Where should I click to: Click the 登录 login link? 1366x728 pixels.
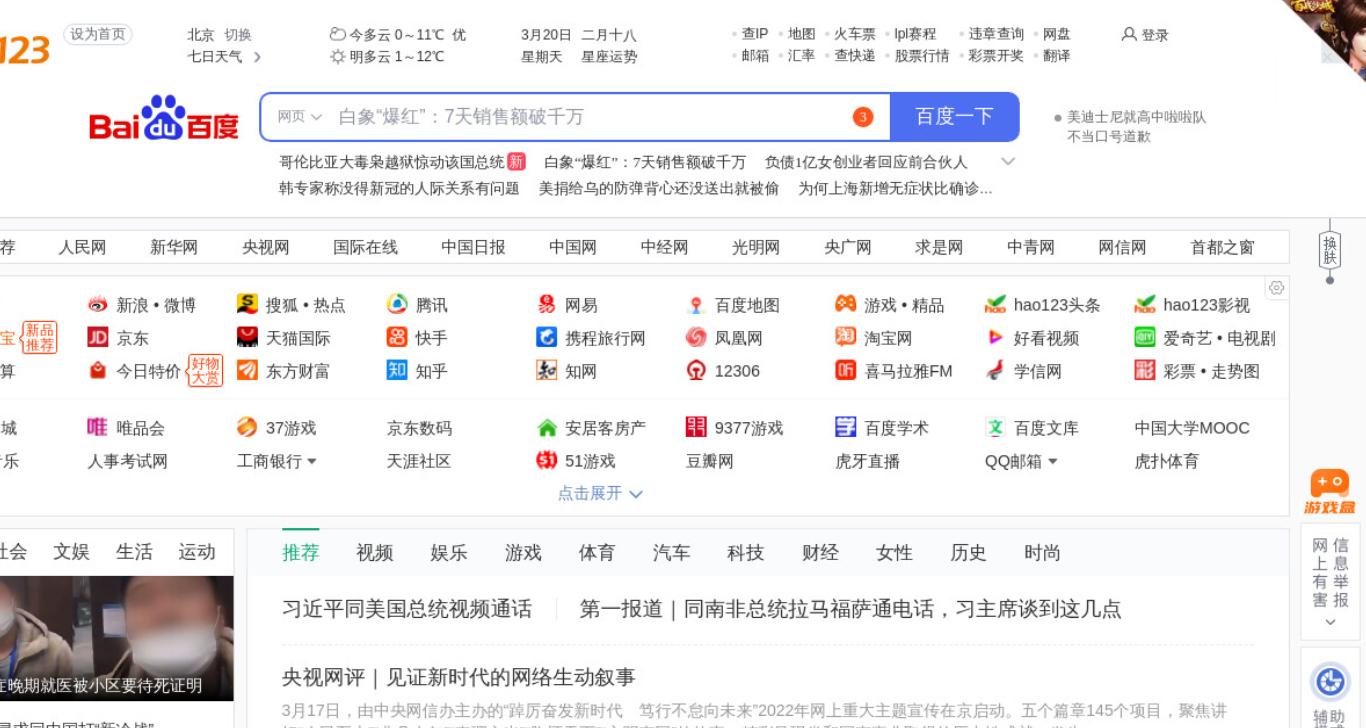[x=1145, y=35]
